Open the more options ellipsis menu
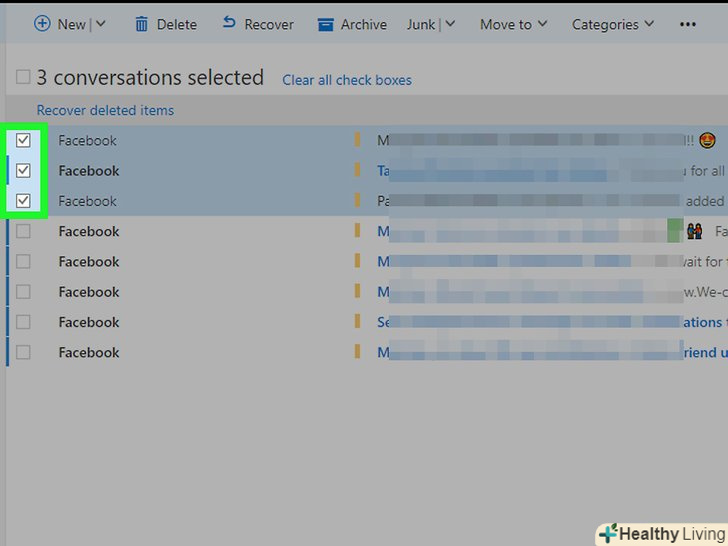The height and width of the screenshot is (546, 728). [688, 25]
